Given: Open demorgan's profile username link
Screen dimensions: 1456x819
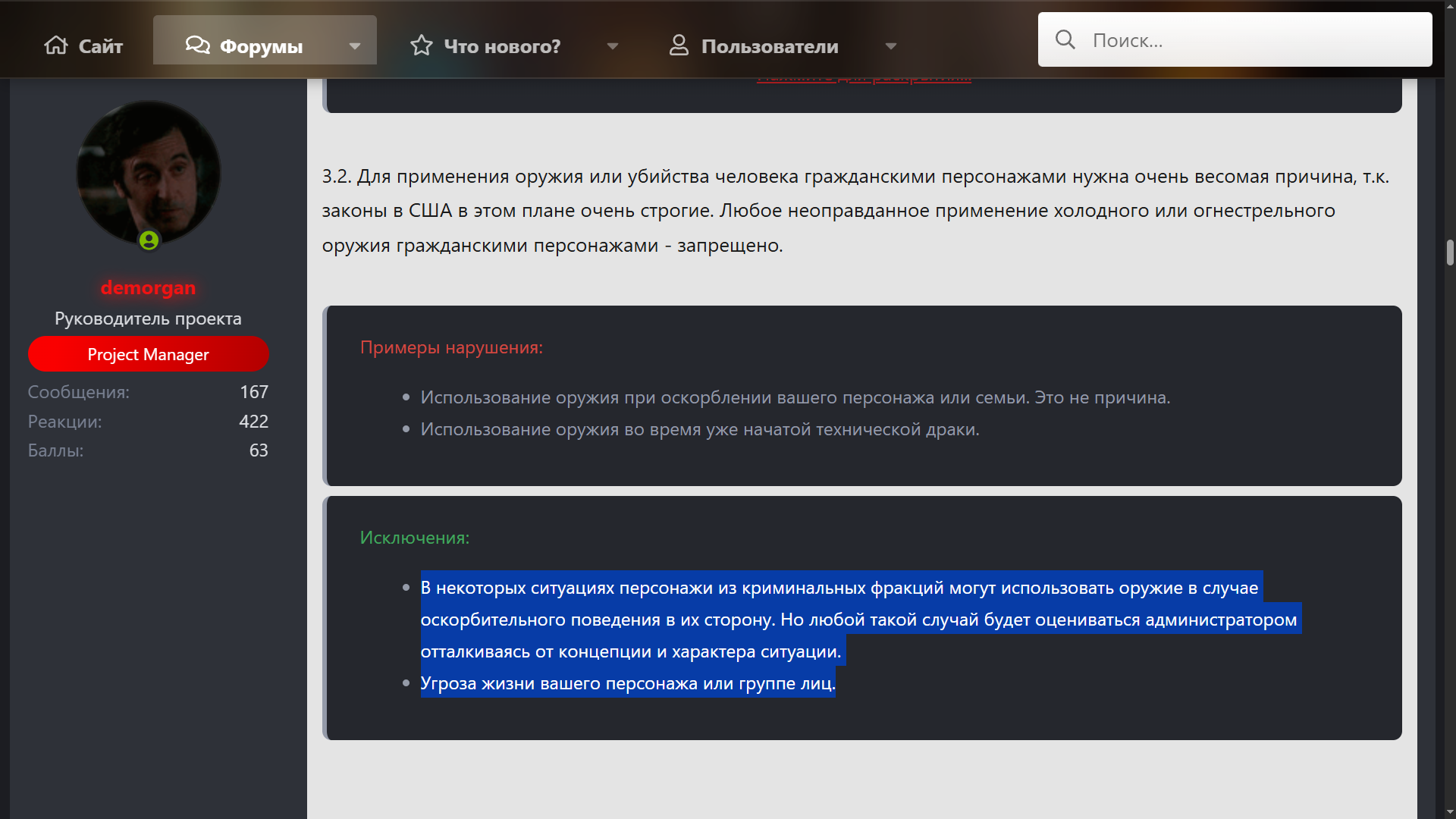Looking at the screenshot, I should pyautogui.click(x=148, y=288).
